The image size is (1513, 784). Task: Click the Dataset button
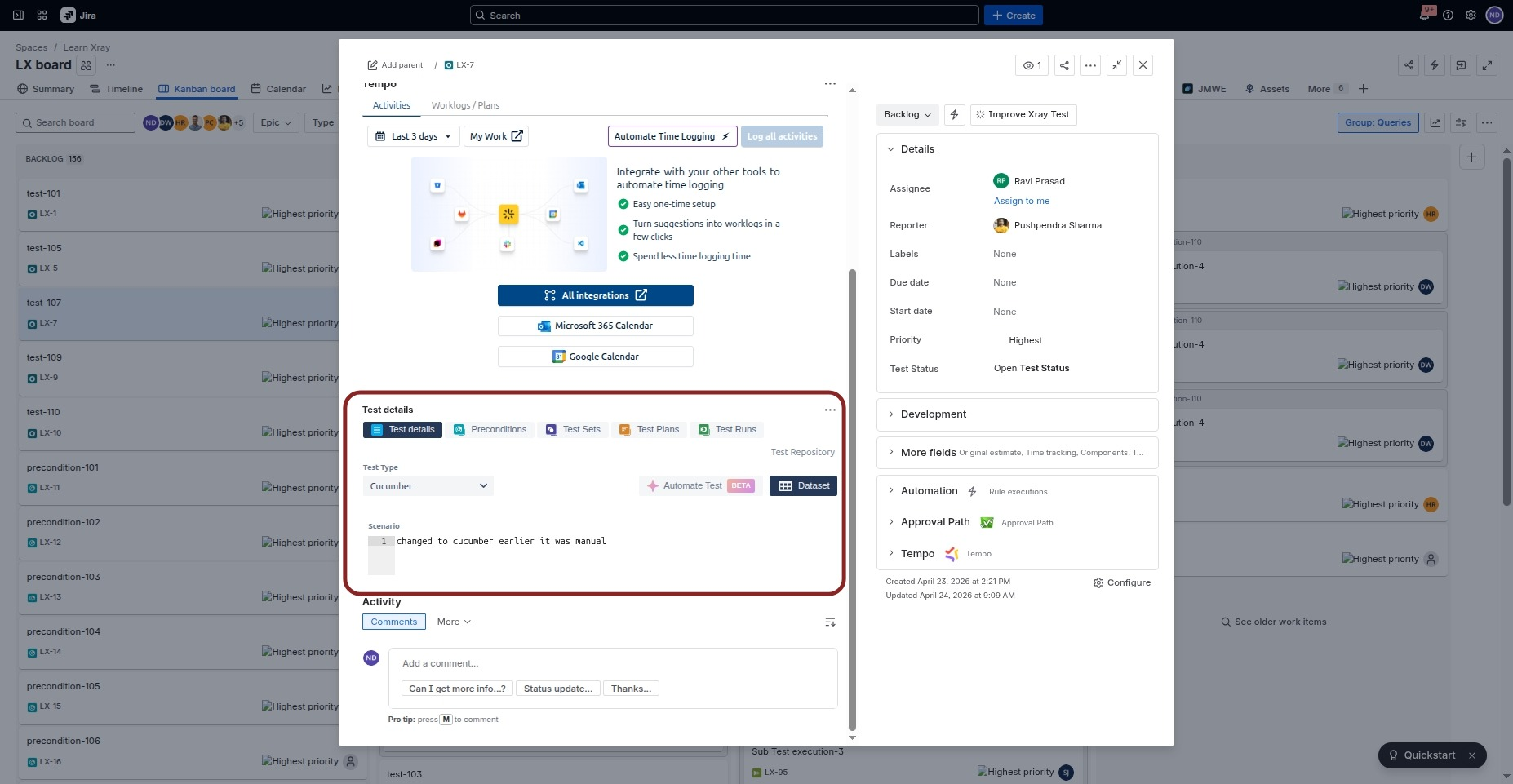coord(803,486)
